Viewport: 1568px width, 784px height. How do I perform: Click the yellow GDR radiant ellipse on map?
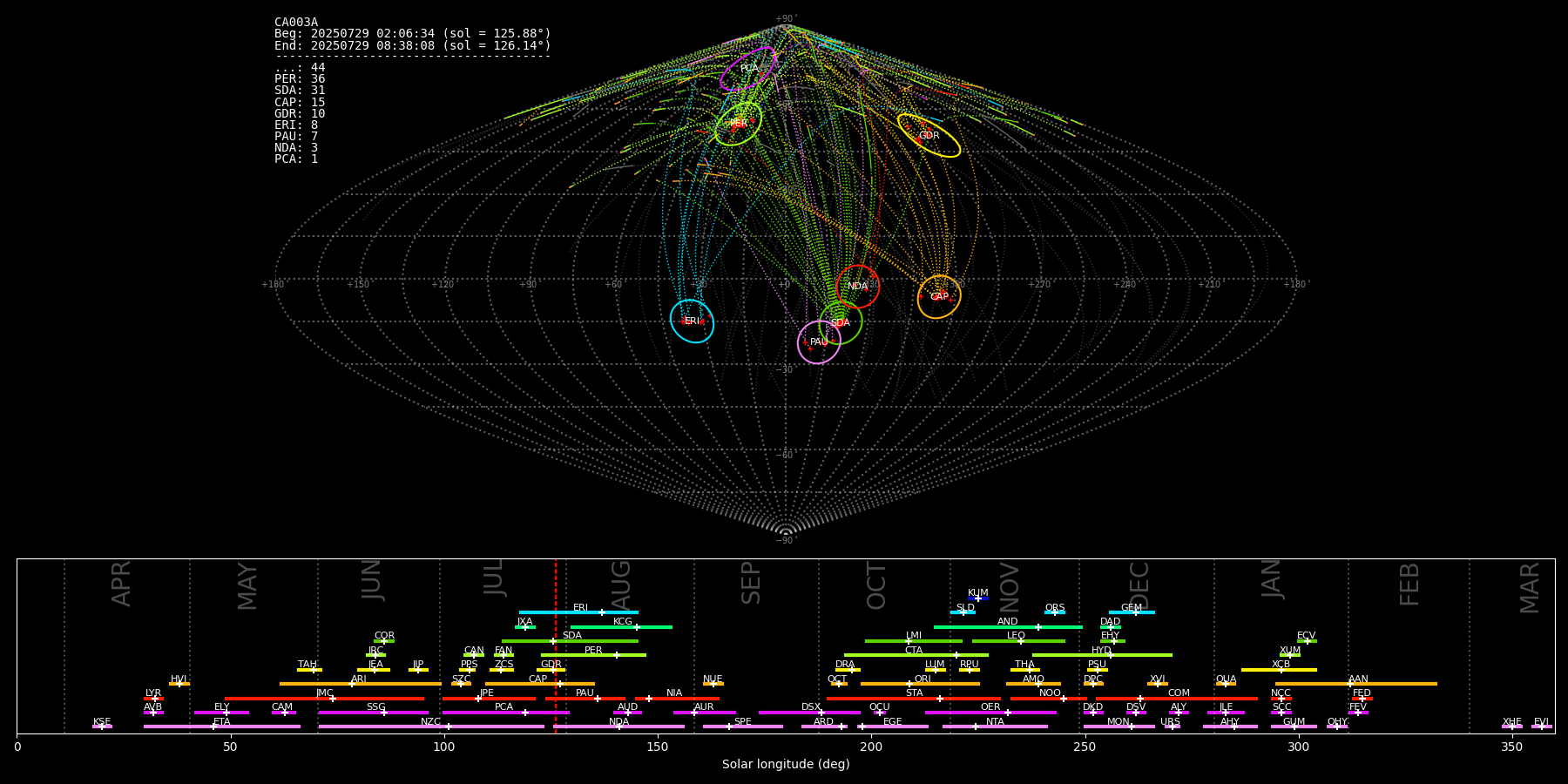coord(929,135)
